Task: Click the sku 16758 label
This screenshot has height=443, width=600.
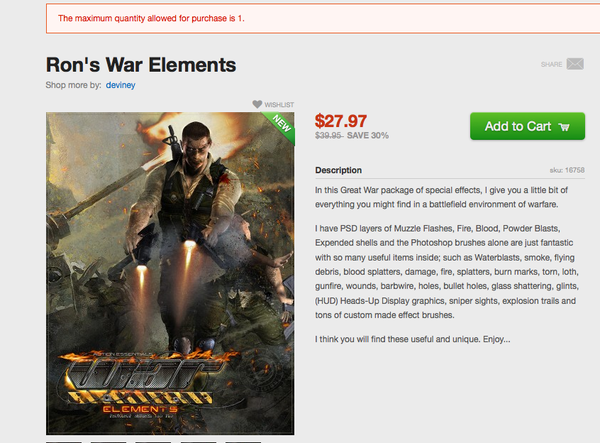Action: pos(566,170)
